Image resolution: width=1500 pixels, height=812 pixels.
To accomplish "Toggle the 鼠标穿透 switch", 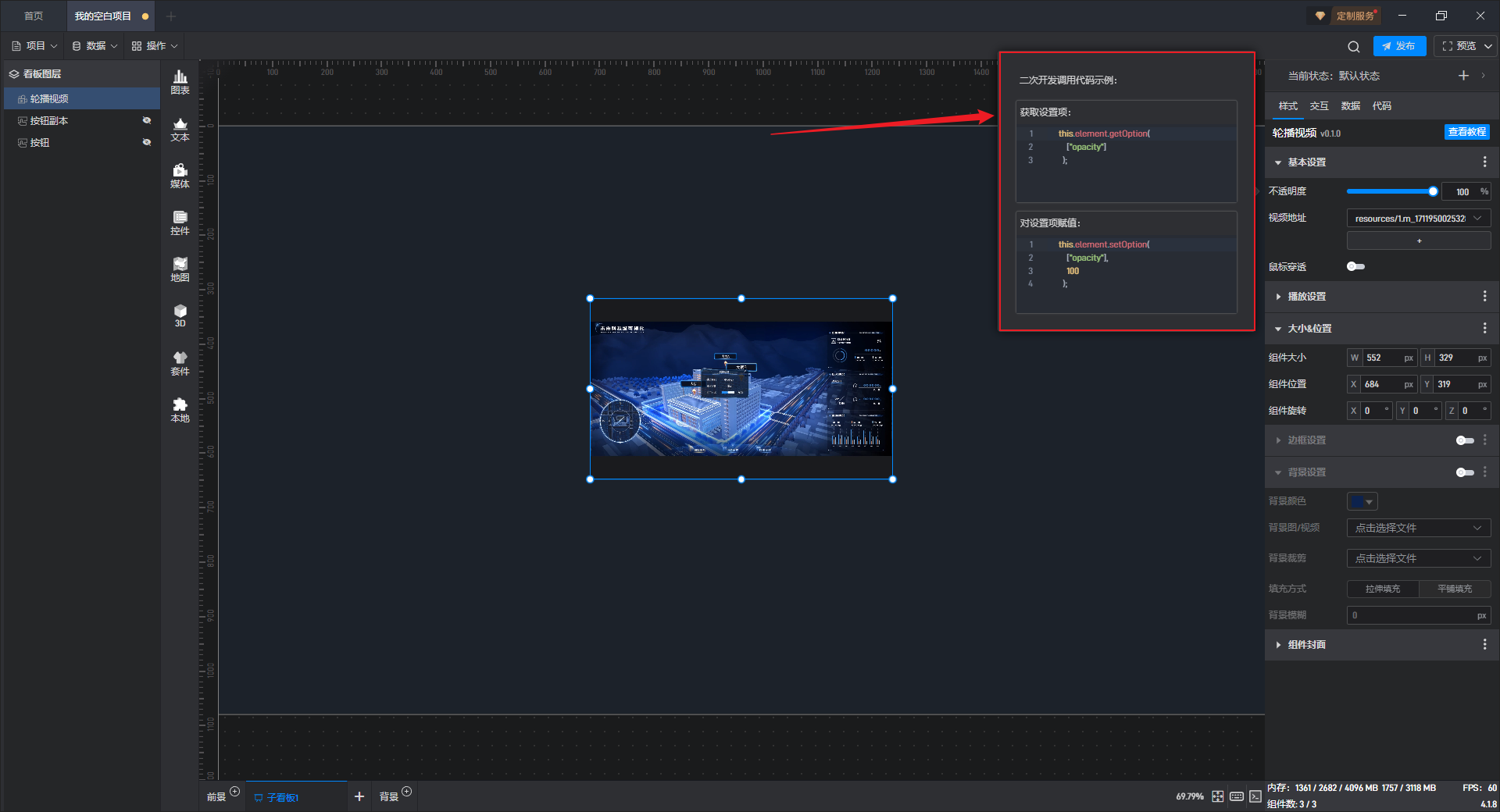I will coord(1355,267).
